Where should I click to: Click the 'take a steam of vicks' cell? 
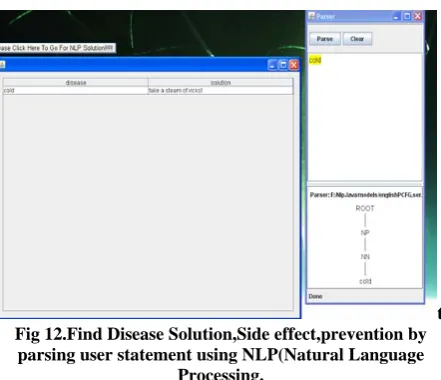coord(221,90)
